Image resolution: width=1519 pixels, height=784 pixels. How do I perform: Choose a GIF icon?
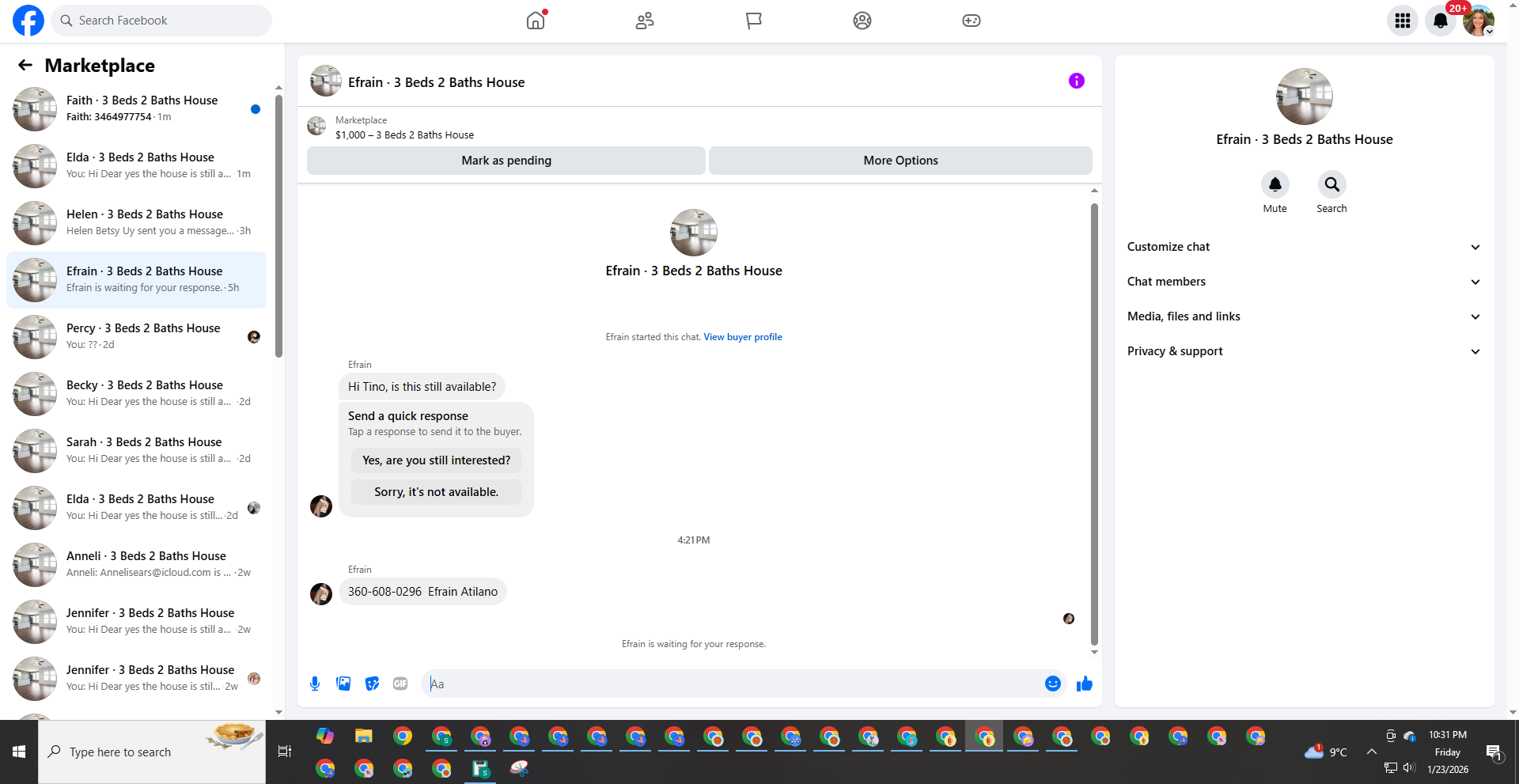pyautogui.click(x=400, y=684)
